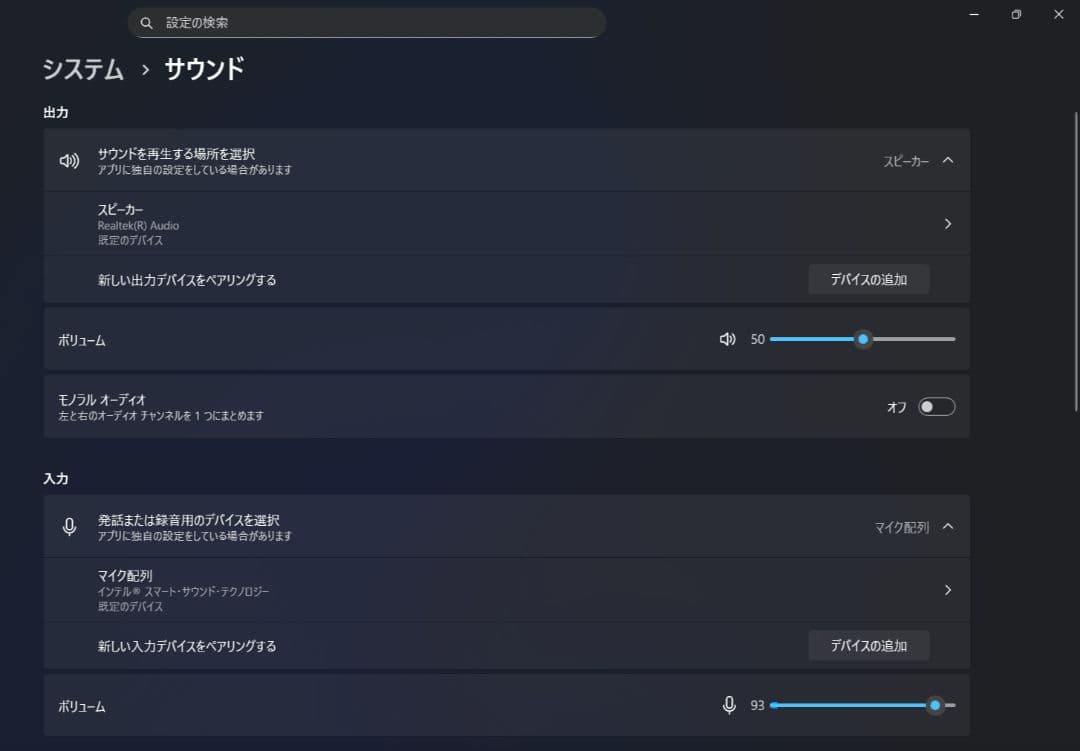This screenshot has height=751, width=1080.
Task: Click デバイスの追加 for output devices
Action: click(868, 280)
